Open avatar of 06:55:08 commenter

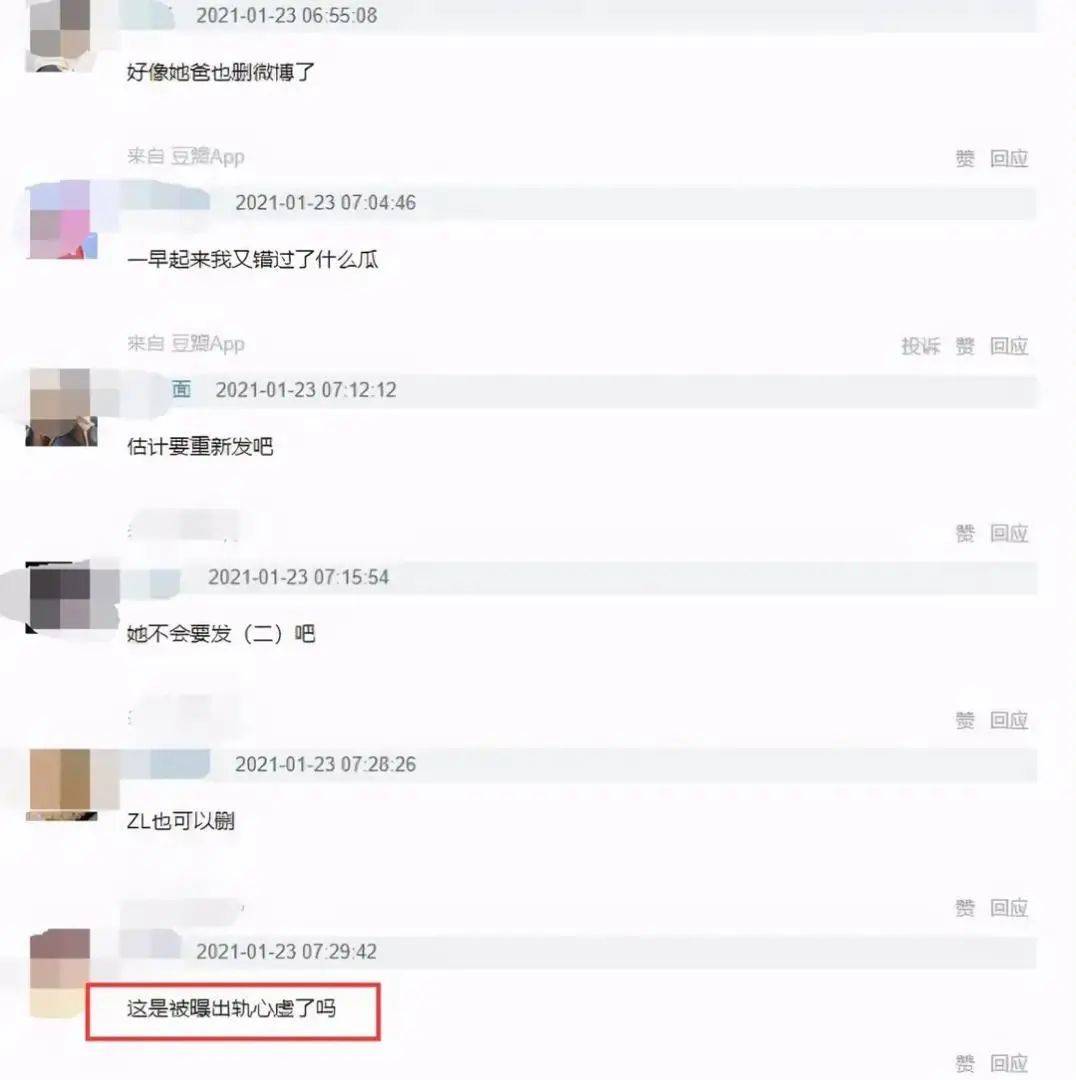(61, 36)
